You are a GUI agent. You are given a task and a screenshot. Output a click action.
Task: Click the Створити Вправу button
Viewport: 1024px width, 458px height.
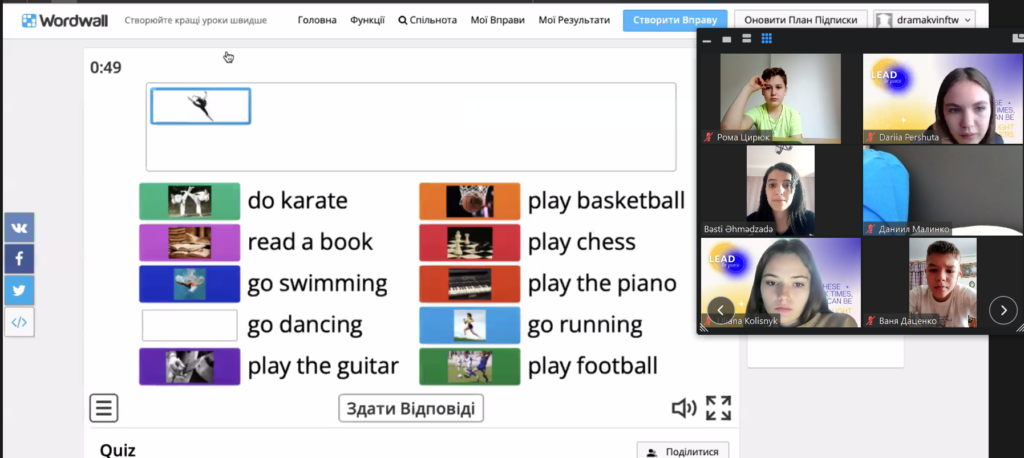675,20
